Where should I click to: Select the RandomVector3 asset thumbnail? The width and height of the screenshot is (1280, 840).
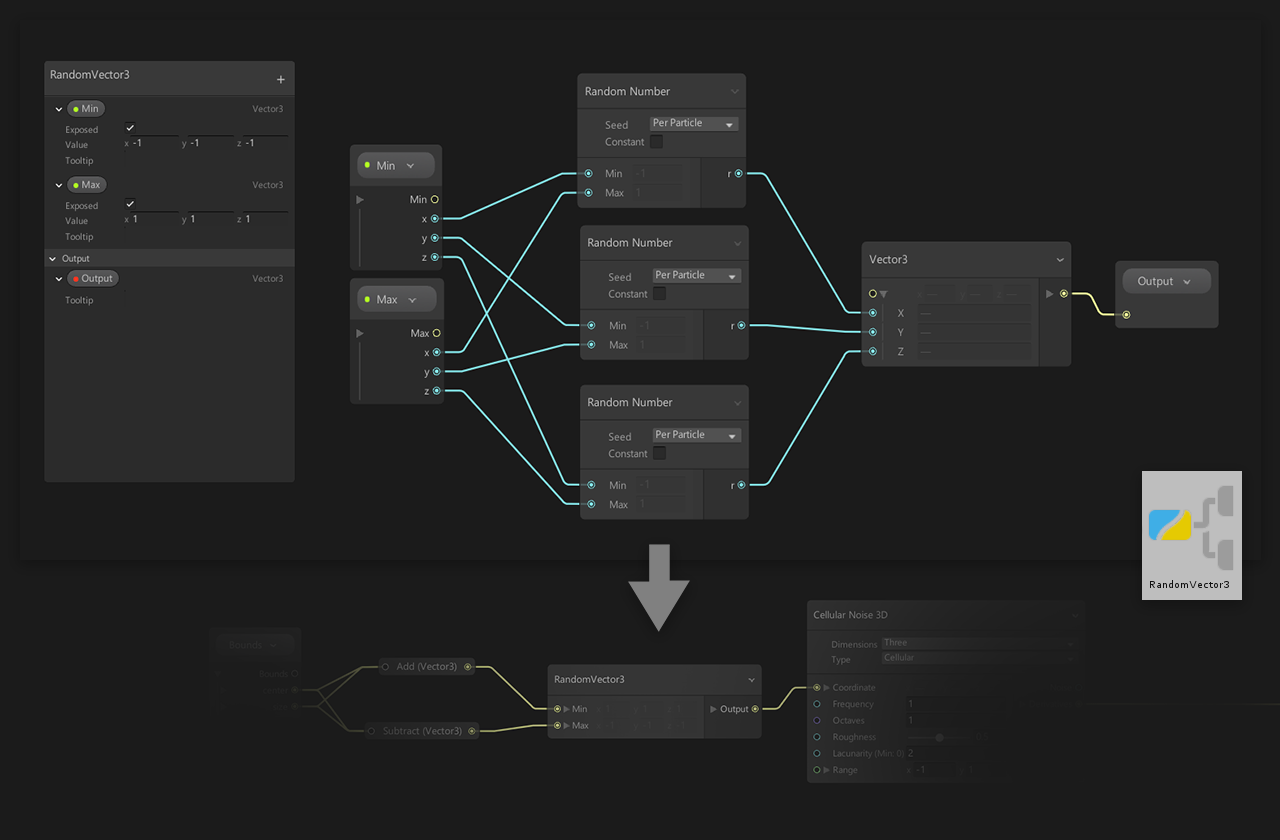[x=1191, y=527]
